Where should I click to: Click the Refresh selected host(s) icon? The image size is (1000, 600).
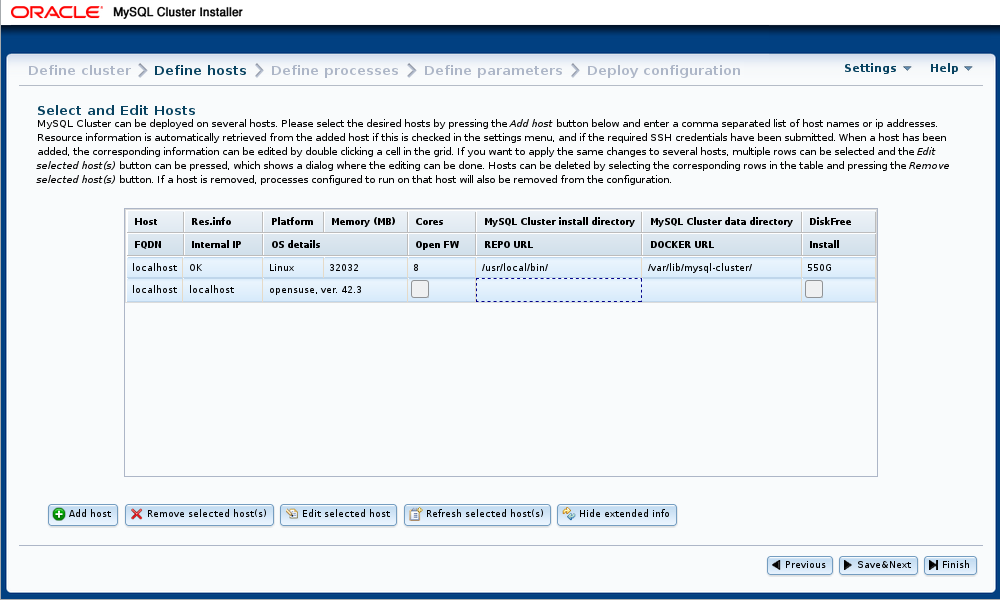coord(415,514)
